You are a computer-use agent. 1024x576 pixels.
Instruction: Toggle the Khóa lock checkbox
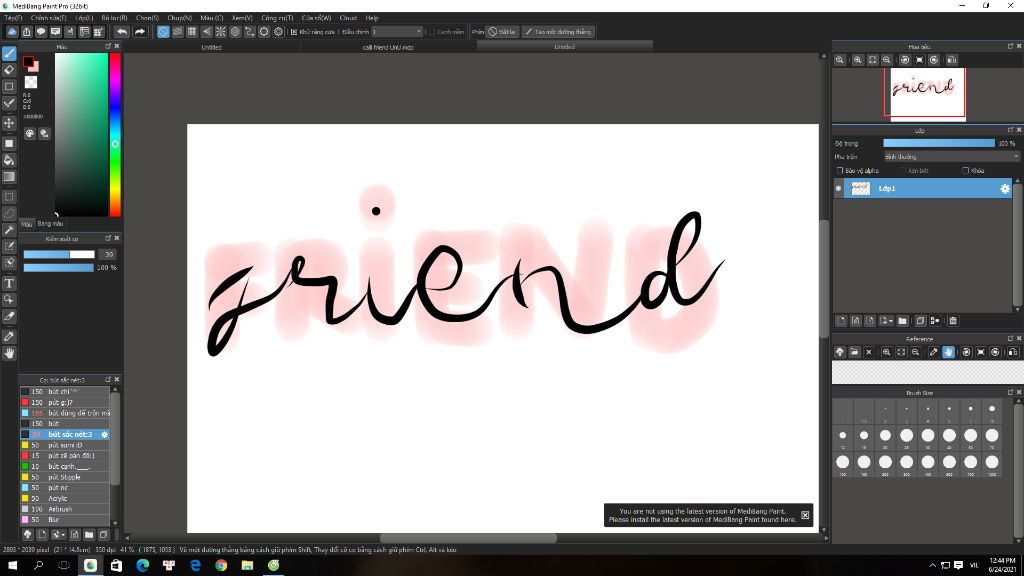[965, 170]
